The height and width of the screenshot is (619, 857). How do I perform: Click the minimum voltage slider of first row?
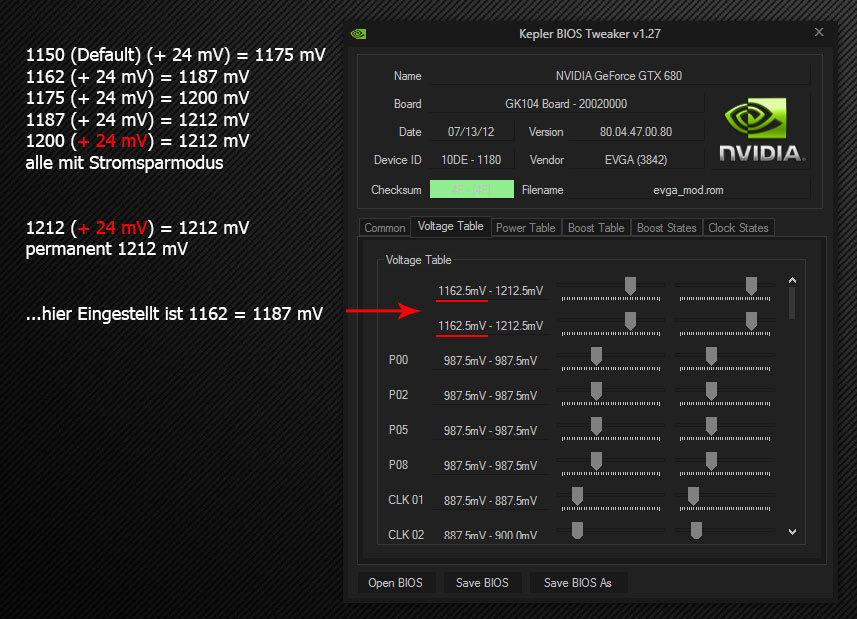click(x=630, y=286)
